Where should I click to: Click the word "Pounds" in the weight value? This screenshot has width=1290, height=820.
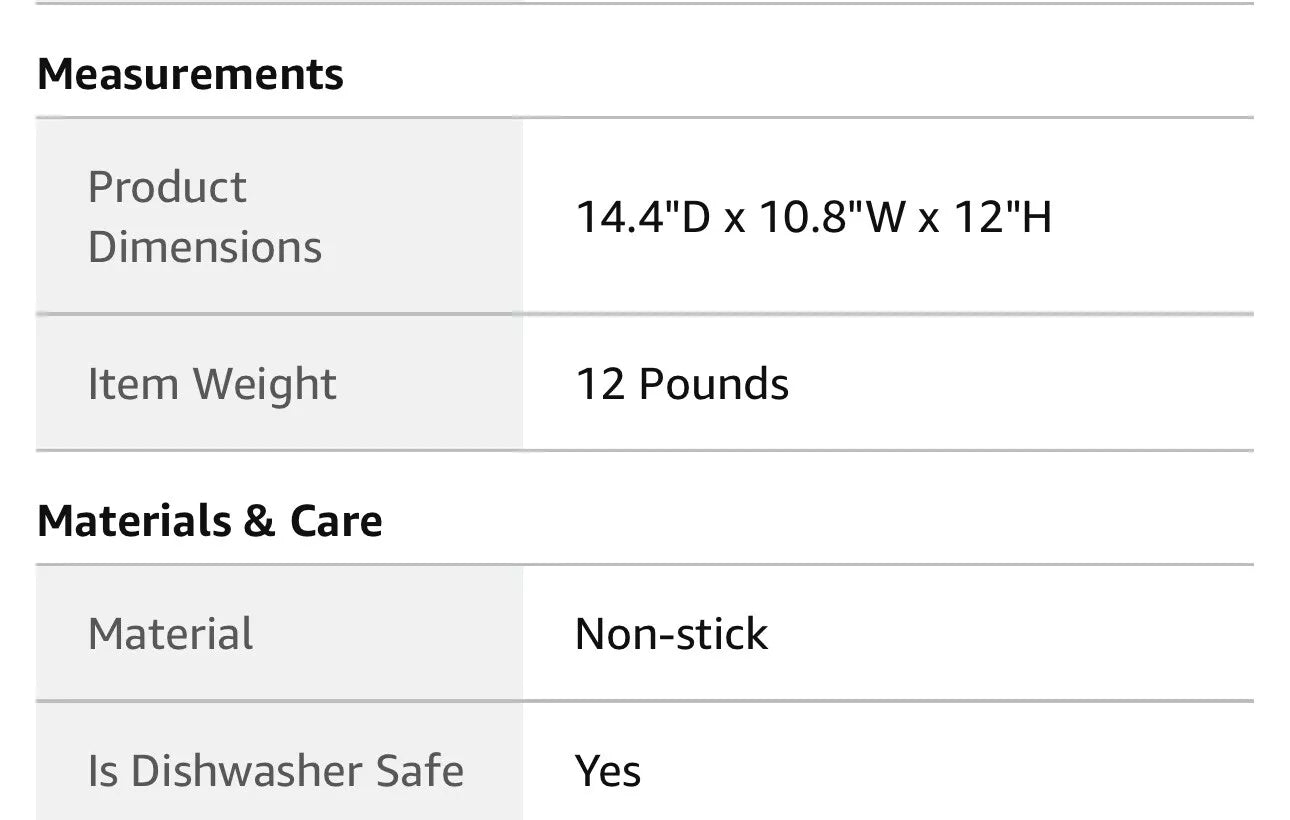(x=714, y=384)
